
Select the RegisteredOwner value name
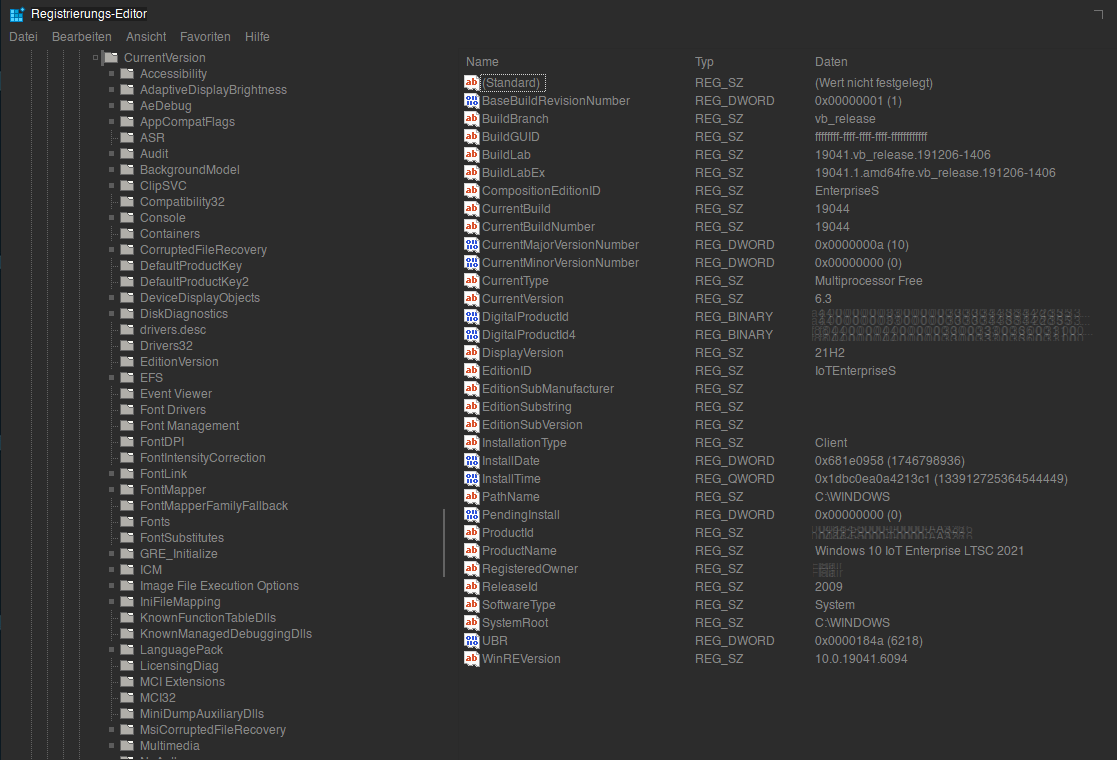pyautogui.click(x=529, y=568)
